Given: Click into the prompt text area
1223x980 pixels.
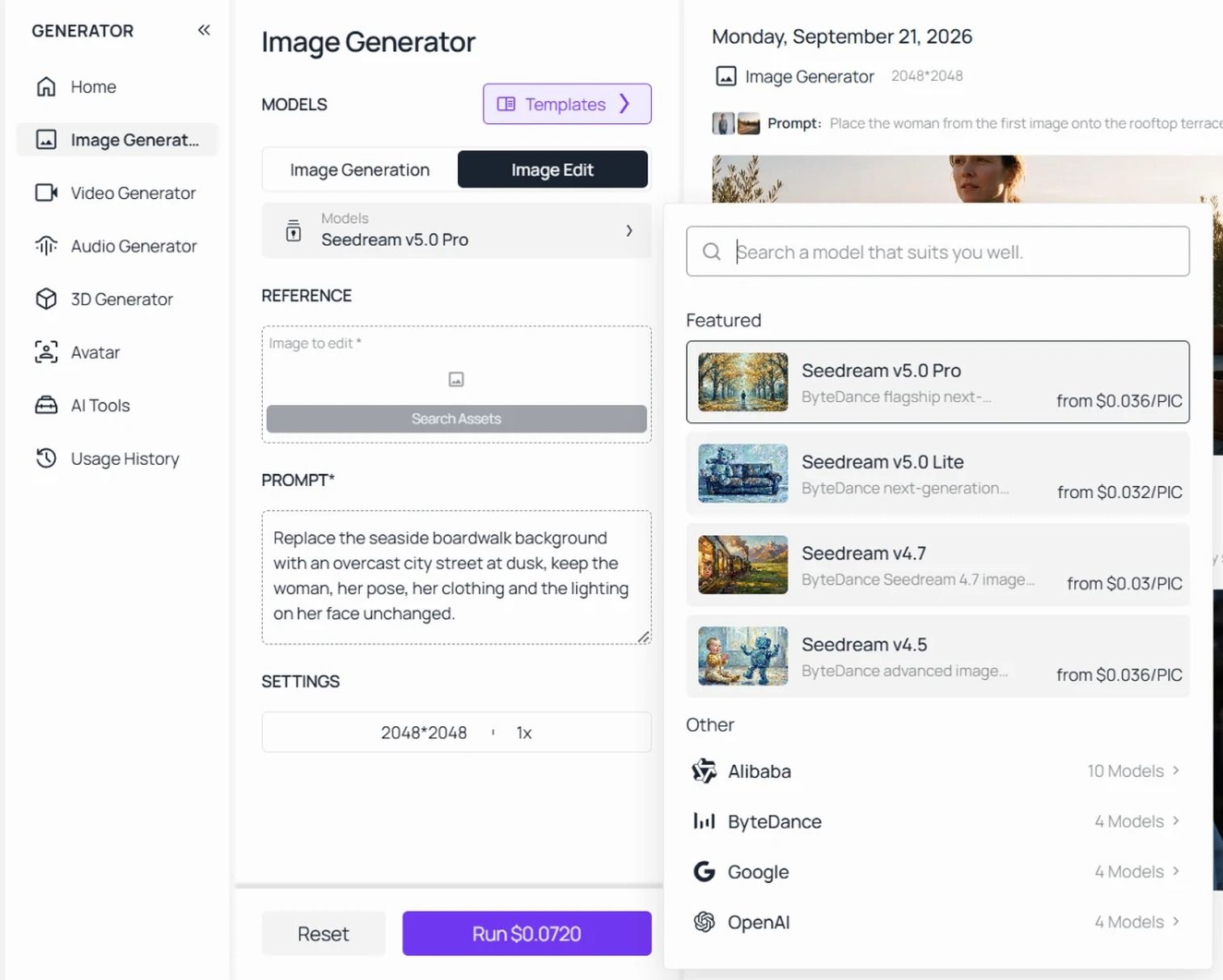Looking at the screenshot, I should (x=456, y=577).
